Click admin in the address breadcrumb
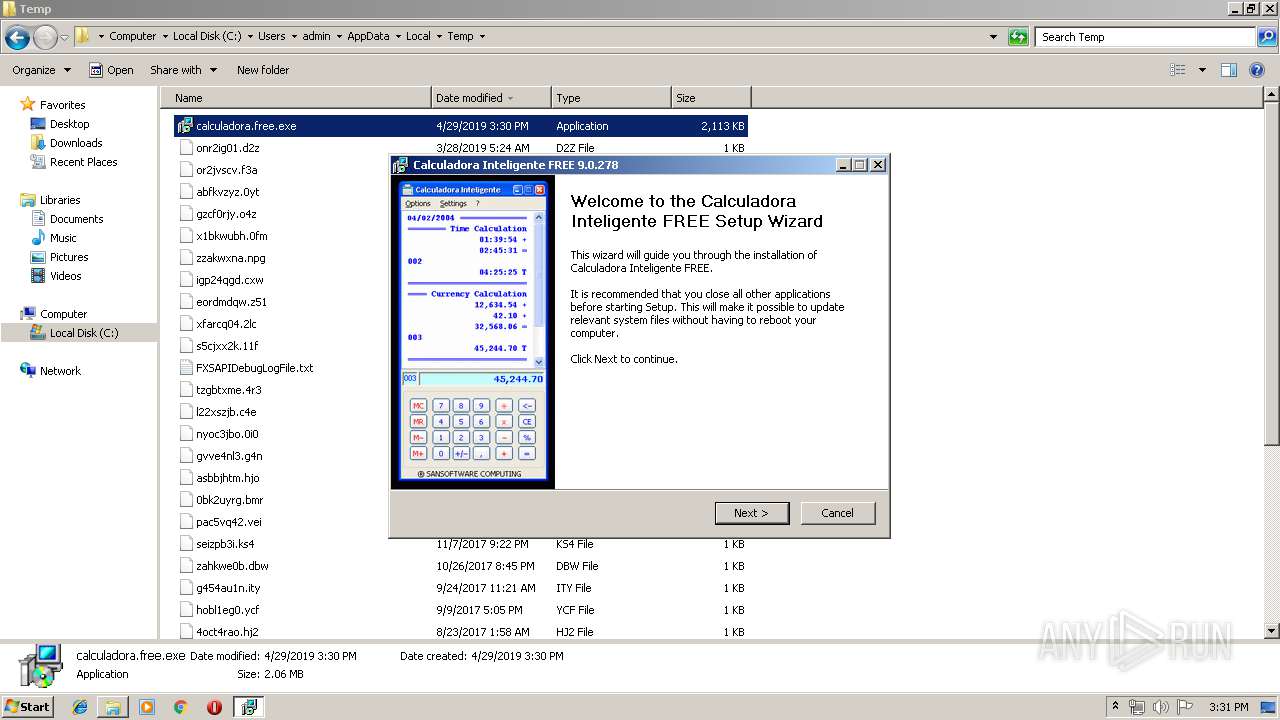 coord(316,36)
